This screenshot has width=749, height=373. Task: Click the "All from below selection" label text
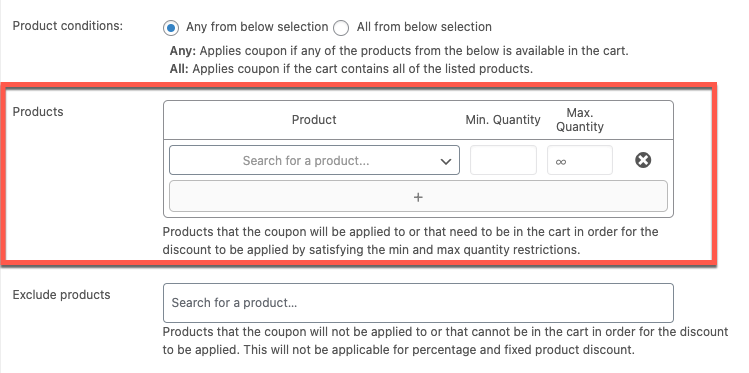(424, 27)
